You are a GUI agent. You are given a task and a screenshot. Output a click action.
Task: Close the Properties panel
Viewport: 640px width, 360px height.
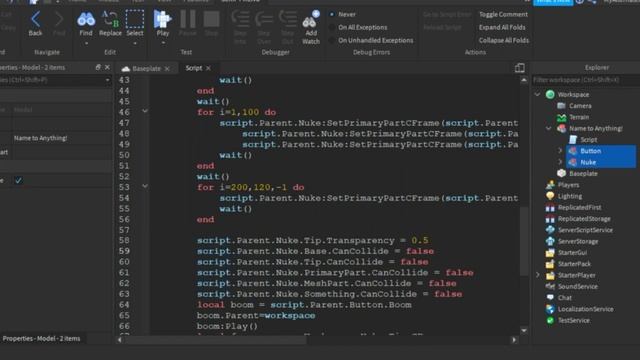(107, 67)
